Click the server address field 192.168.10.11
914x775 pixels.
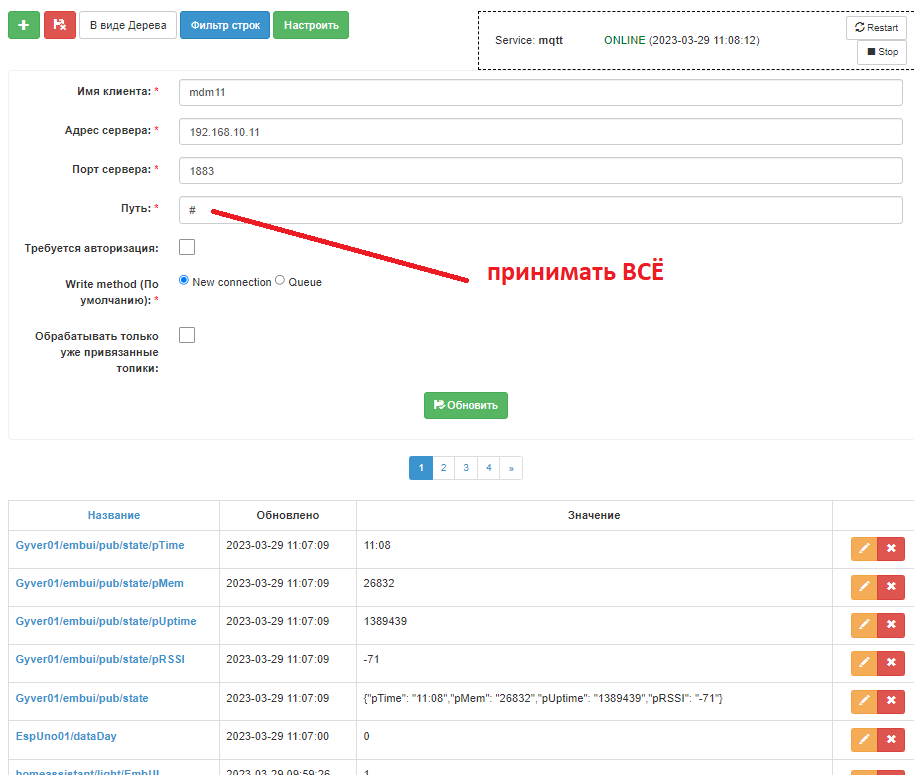pos(540,132)
